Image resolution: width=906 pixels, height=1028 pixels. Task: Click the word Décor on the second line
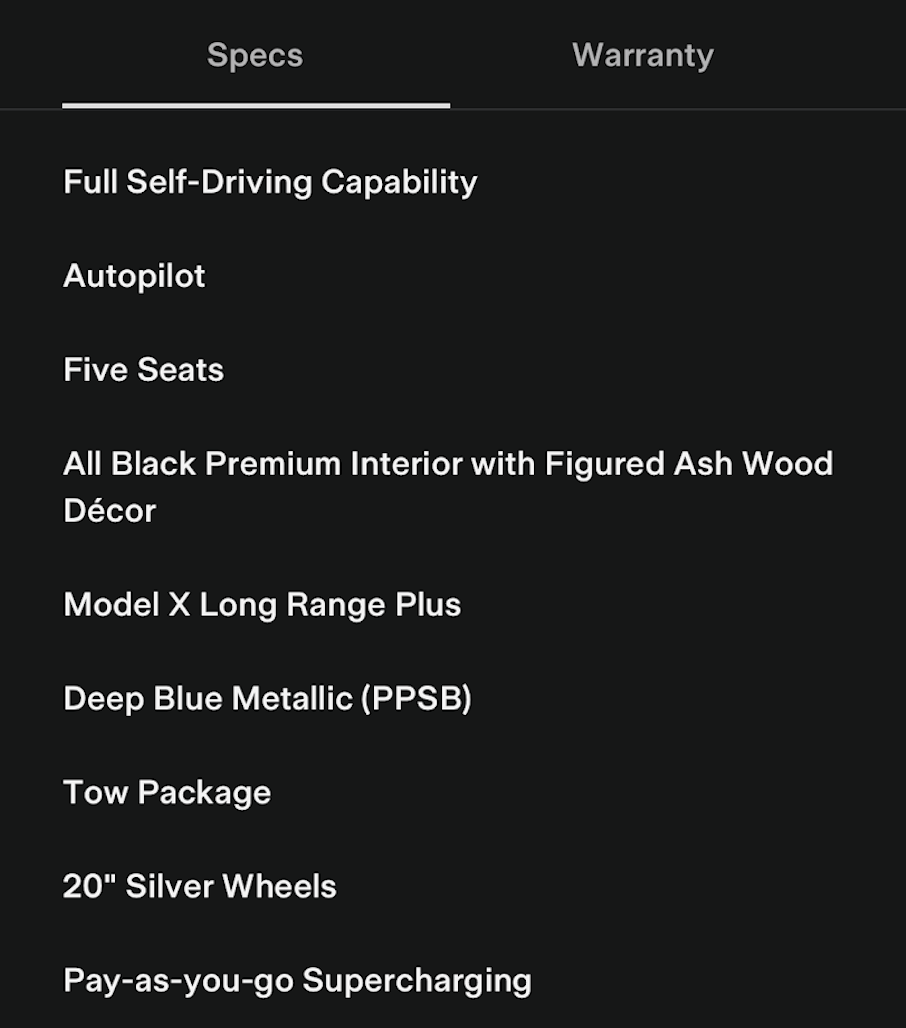click(110, 511)
